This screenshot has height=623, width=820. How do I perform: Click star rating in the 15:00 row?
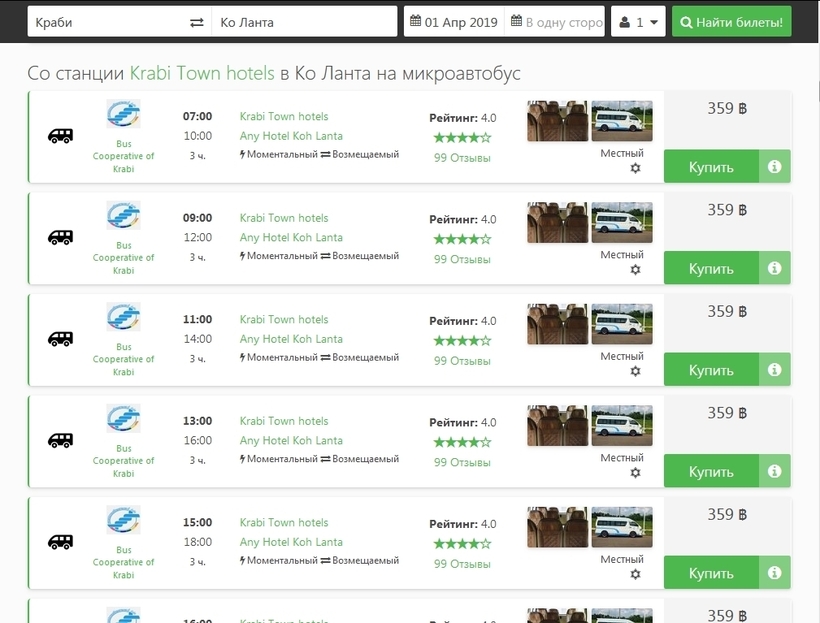(x=462, y=543)
